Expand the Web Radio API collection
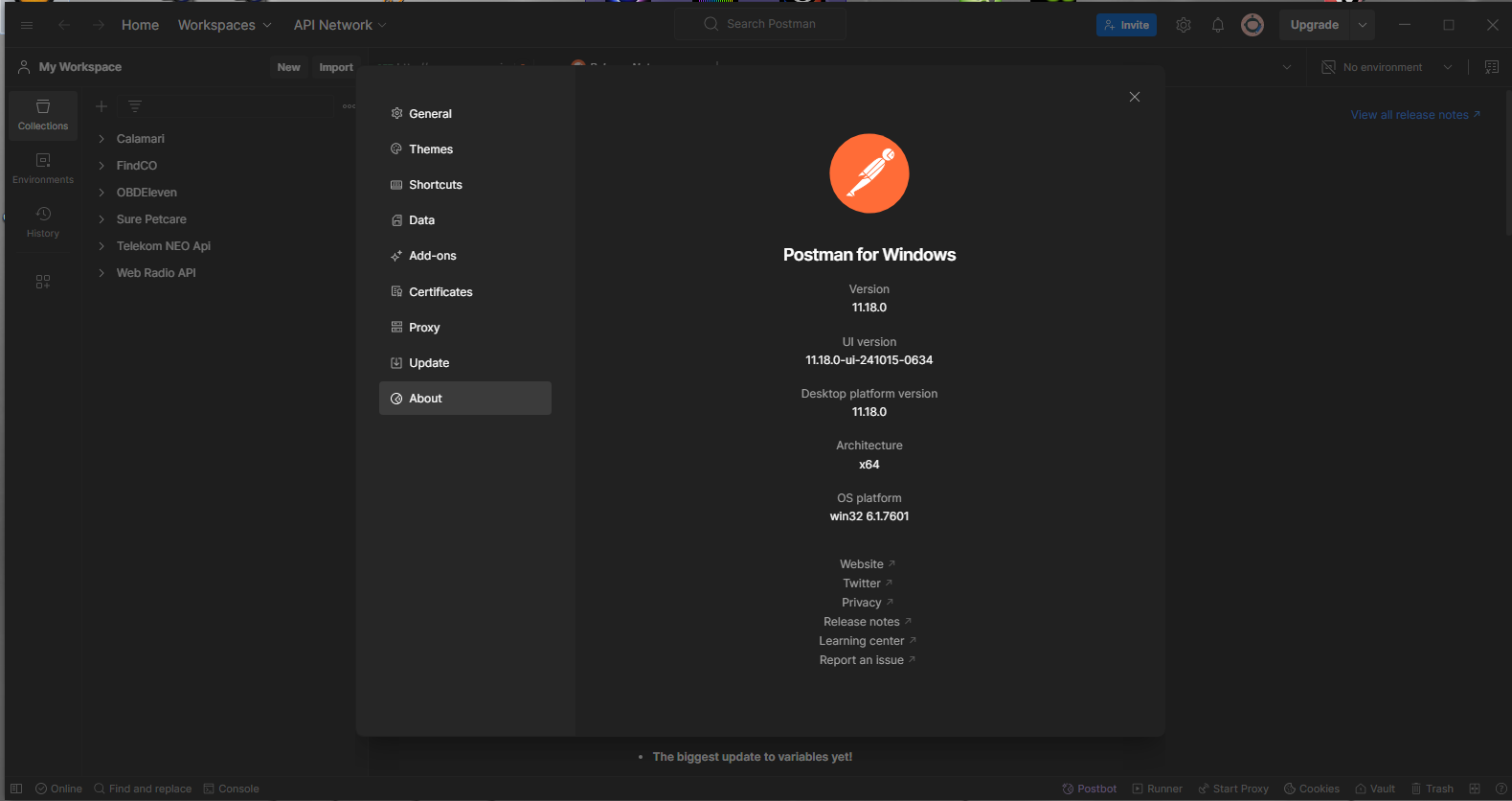The width and height of the screenshot is (1512, 801). click(102, 273)
